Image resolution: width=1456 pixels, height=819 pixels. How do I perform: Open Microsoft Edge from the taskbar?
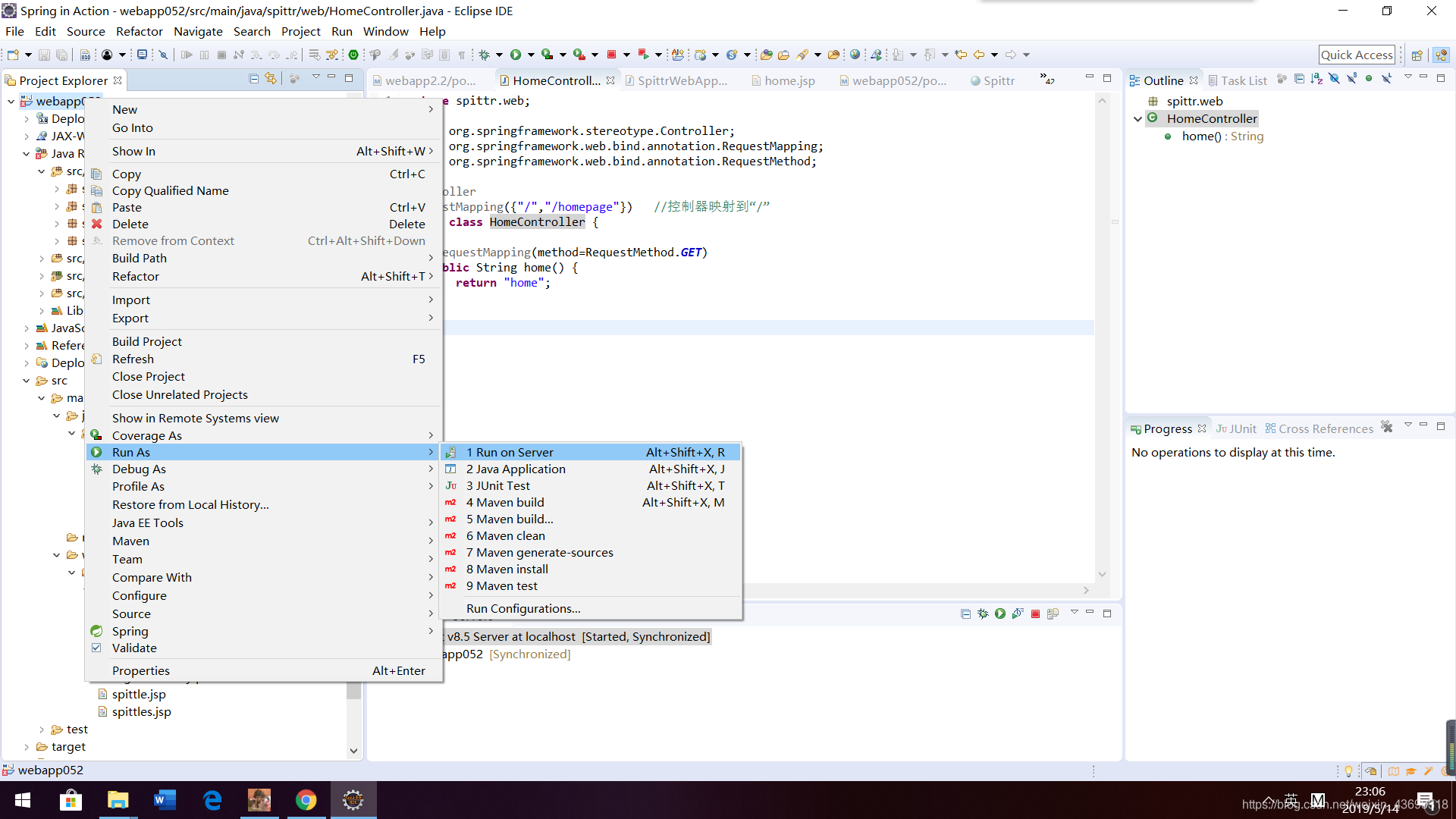[x=212, y=800]
